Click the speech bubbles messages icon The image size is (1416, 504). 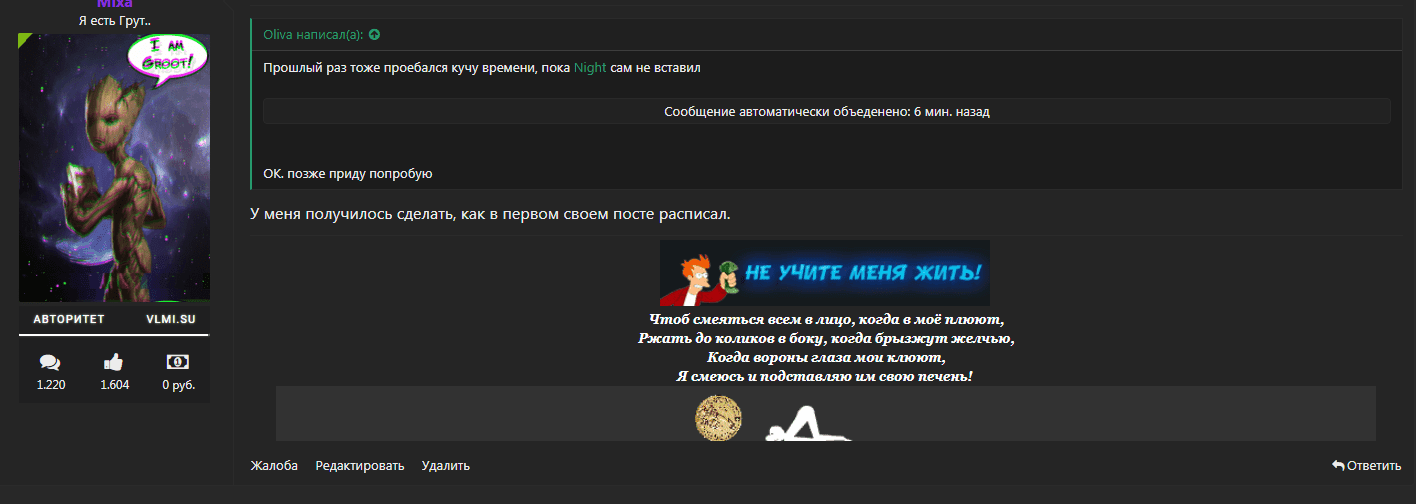click(x=50, y=362)
